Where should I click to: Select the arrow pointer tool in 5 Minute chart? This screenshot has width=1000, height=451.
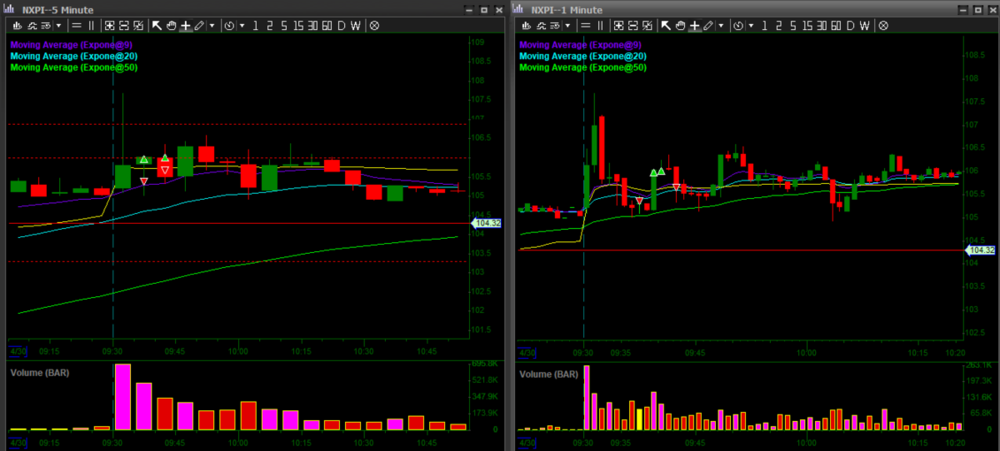[157, 25]
